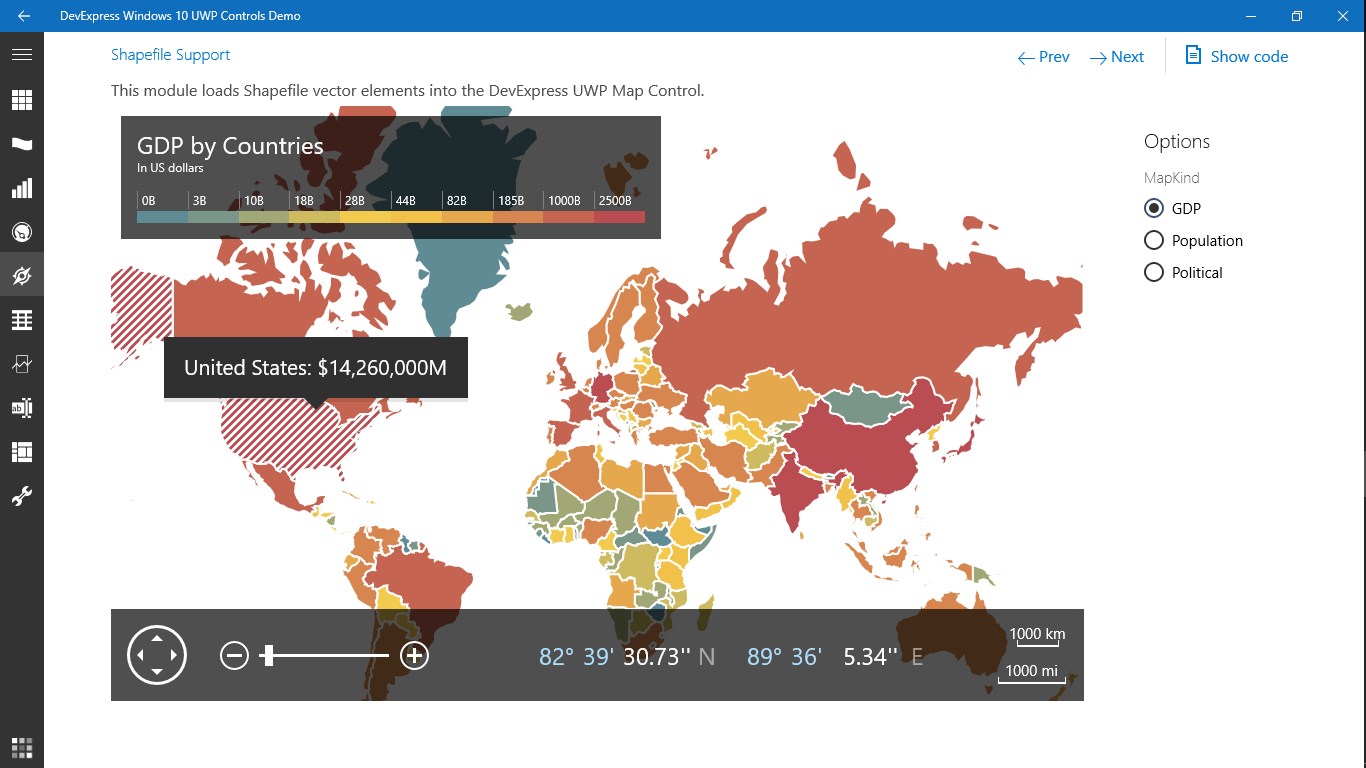Open the grid tiles icon at sidebar top

coord(22,100)
